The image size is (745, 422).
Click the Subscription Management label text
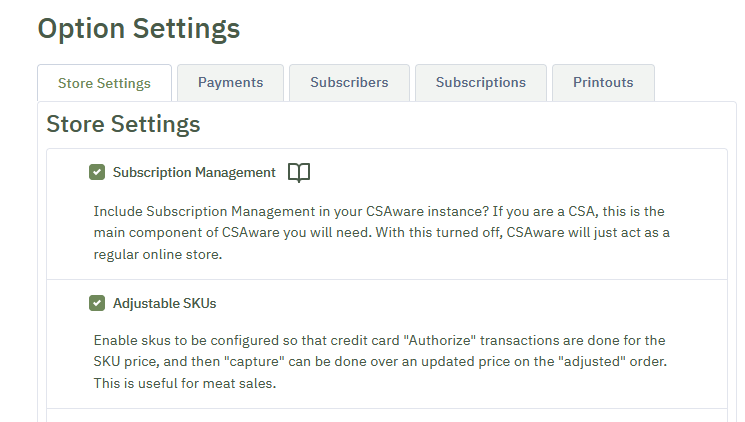pos(194,173)
